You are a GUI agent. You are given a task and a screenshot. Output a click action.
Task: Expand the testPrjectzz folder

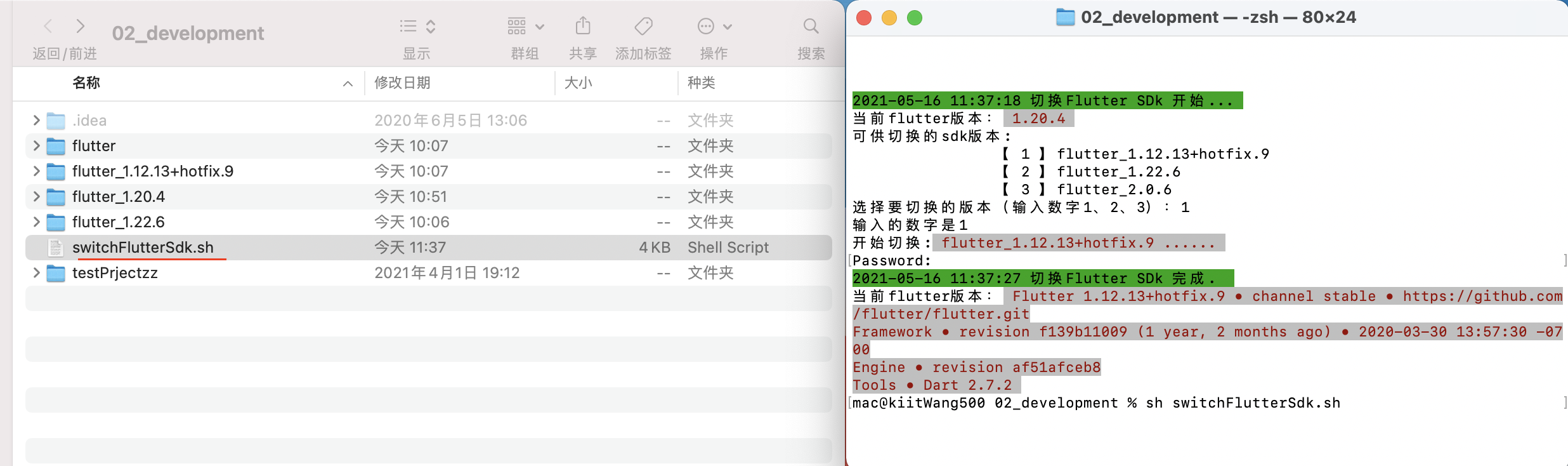click(36, 272)
